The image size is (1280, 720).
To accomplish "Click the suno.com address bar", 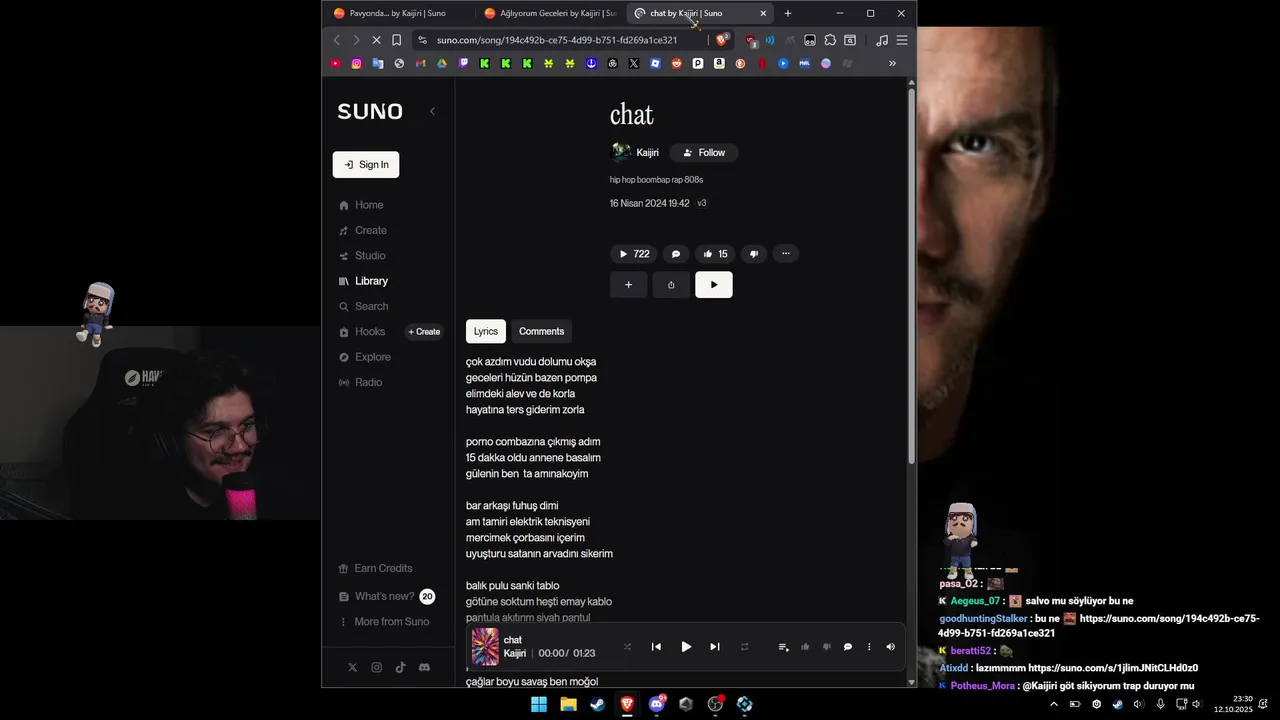I will [x=557, y=40].
